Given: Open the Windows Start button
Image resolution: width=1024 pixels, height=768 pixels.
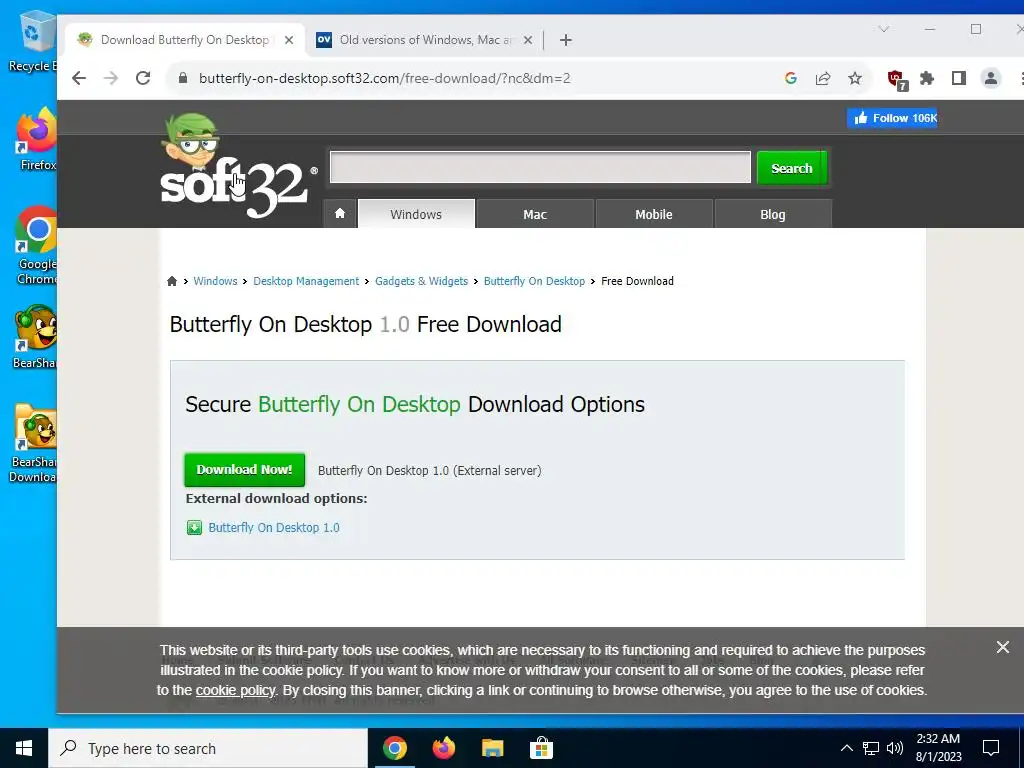Looking at the screenshot, I should [24, 748].
